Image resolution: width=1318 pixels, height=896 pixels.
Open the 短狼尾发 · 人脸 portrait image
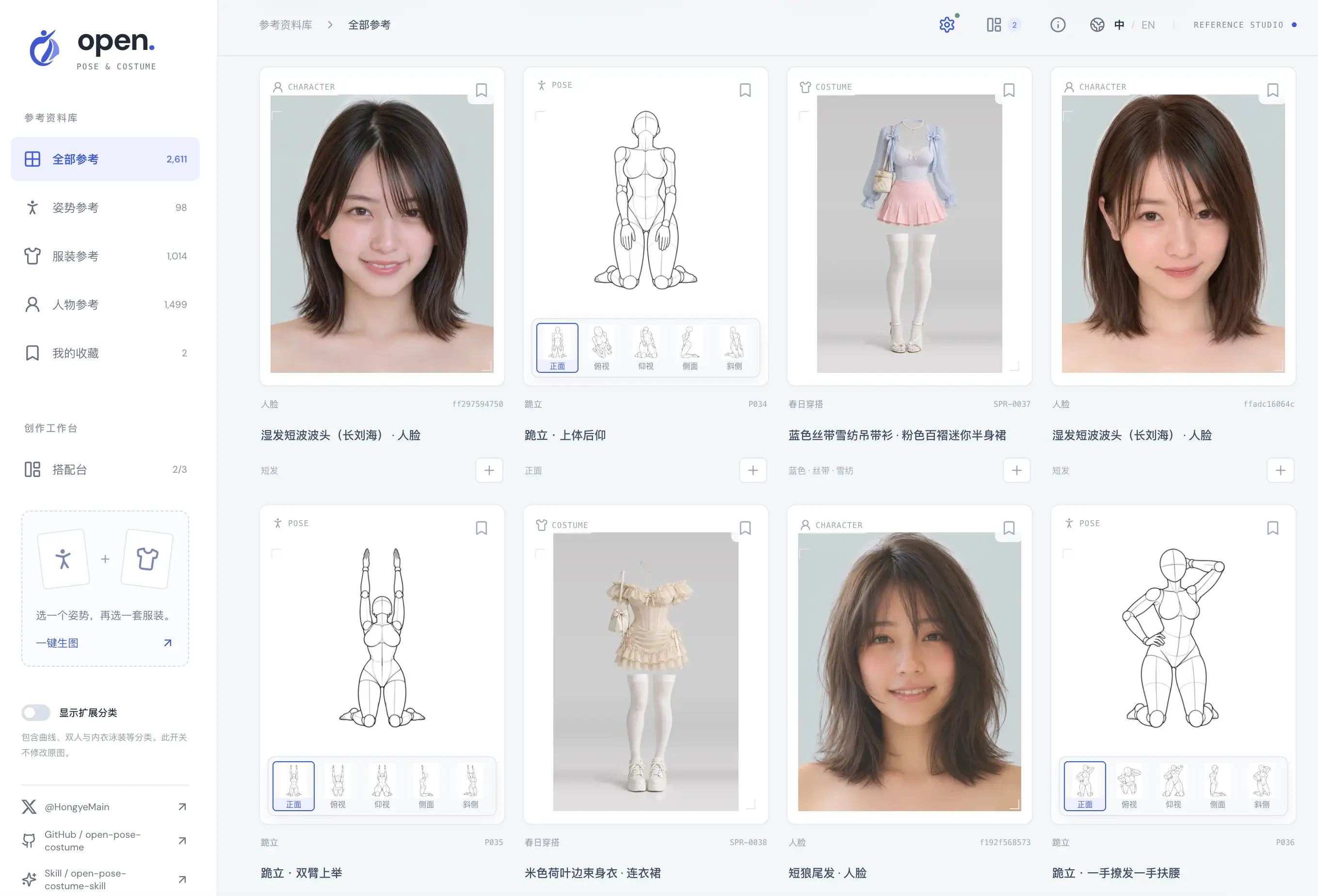[909, 672]
